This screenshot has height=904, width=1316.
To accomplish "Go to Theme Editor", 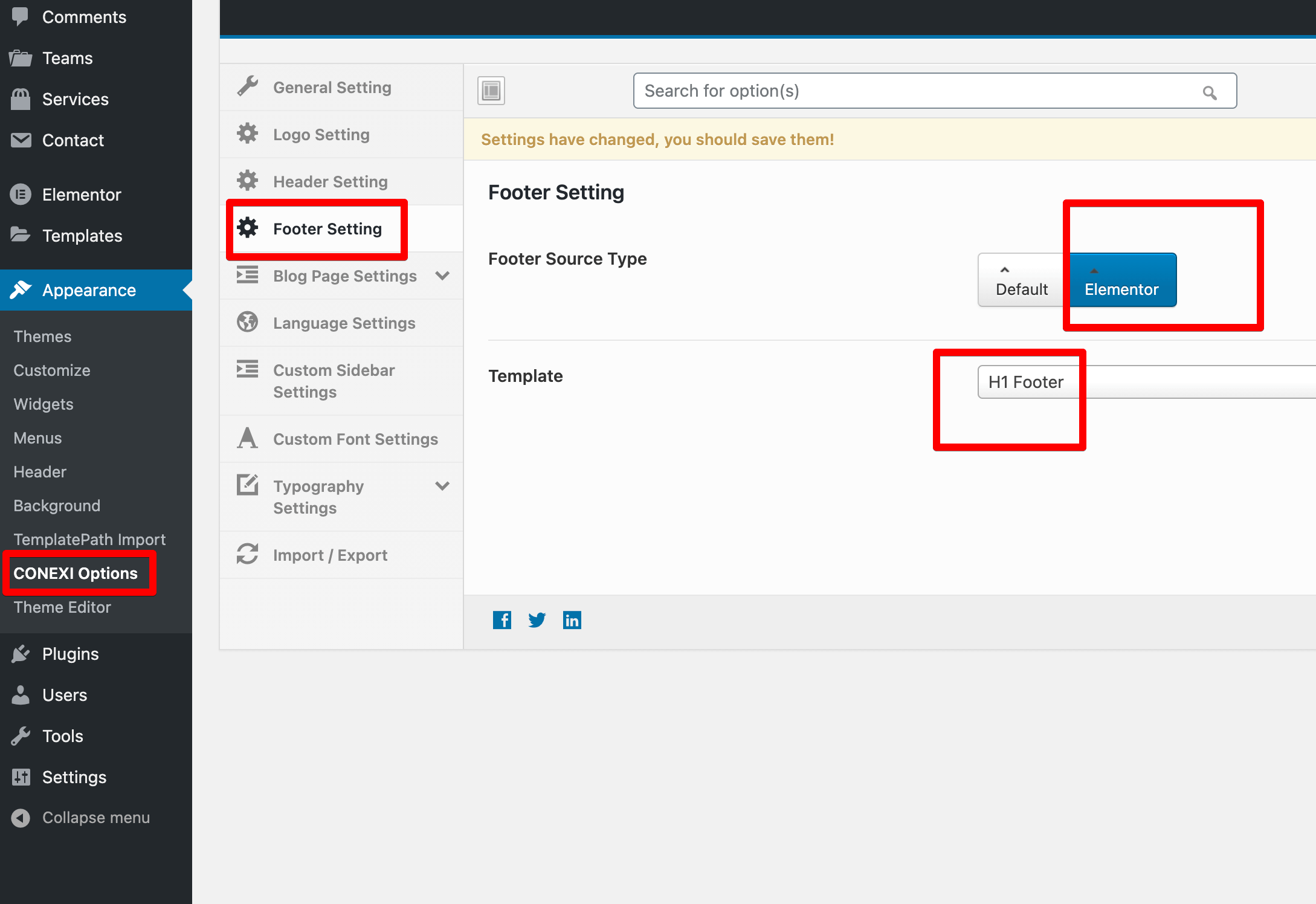I will (x=62, y=607).
